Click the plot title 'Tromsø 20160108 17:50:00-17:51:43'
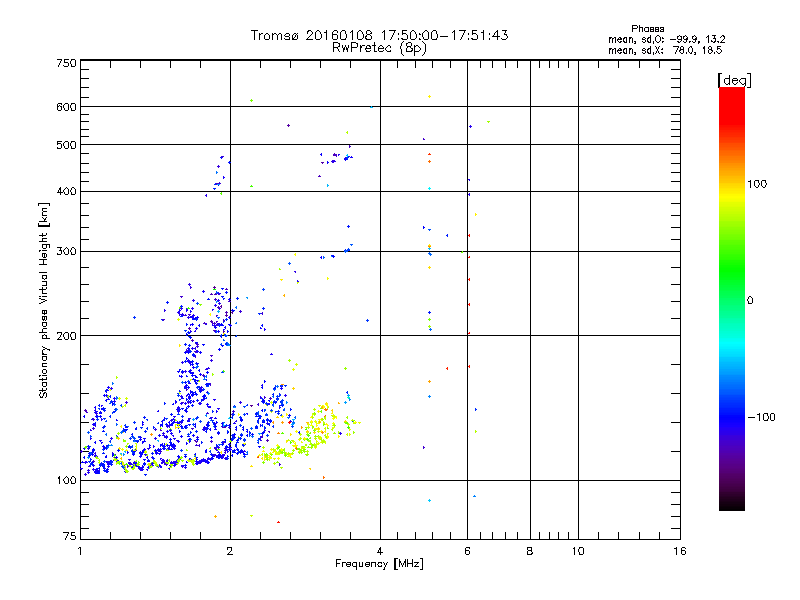The image size is (800, 600). 379,35
